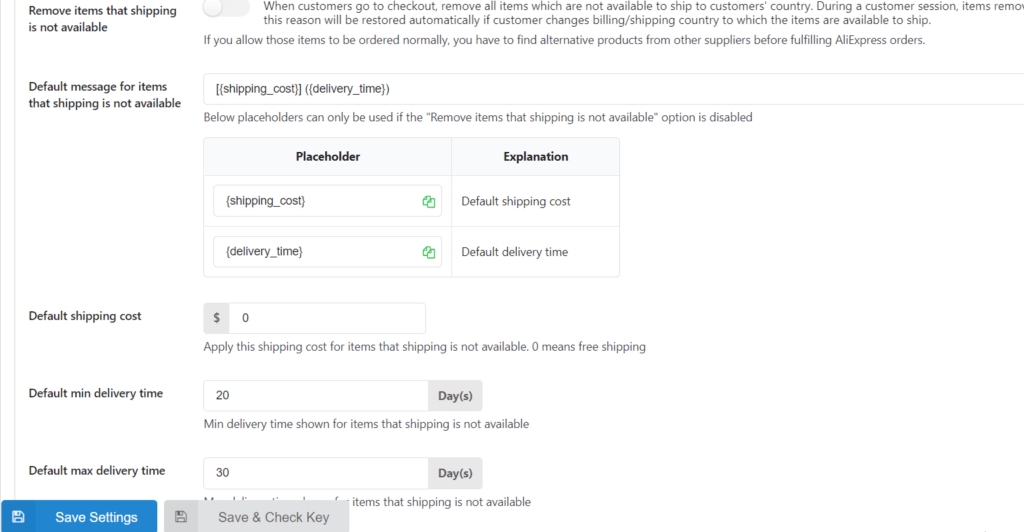This screenshot has width=1024, height=532.
Task: Click the Day(s) suffix on min delivery time
Action: point(455,396)
